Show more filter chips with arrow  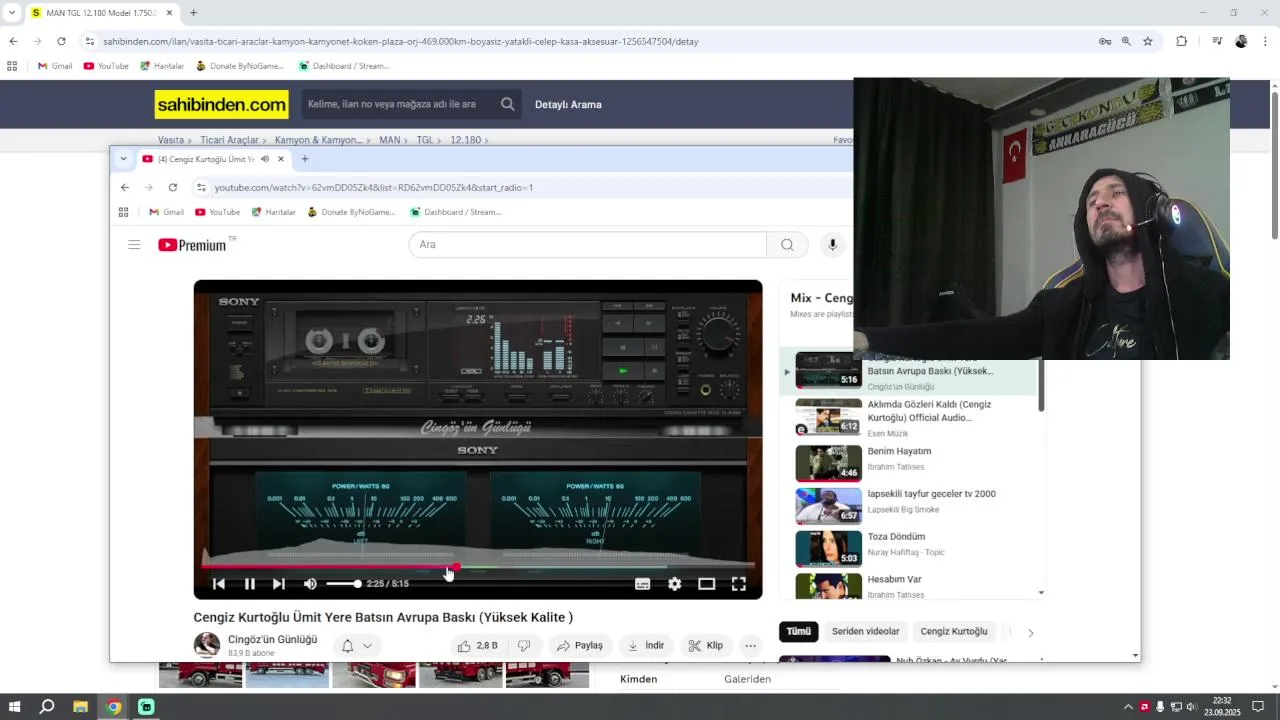point(1031,632)
